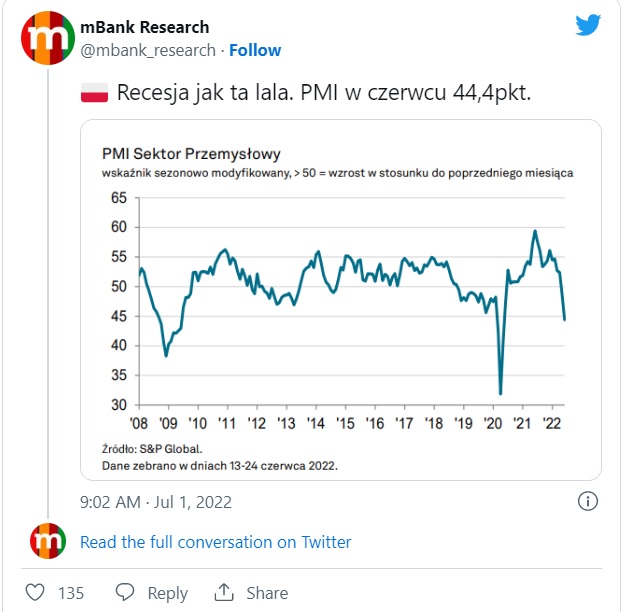629x612 pixels.
Task: Click the reply speech bubble icon
Action: (x=125, y=592)
